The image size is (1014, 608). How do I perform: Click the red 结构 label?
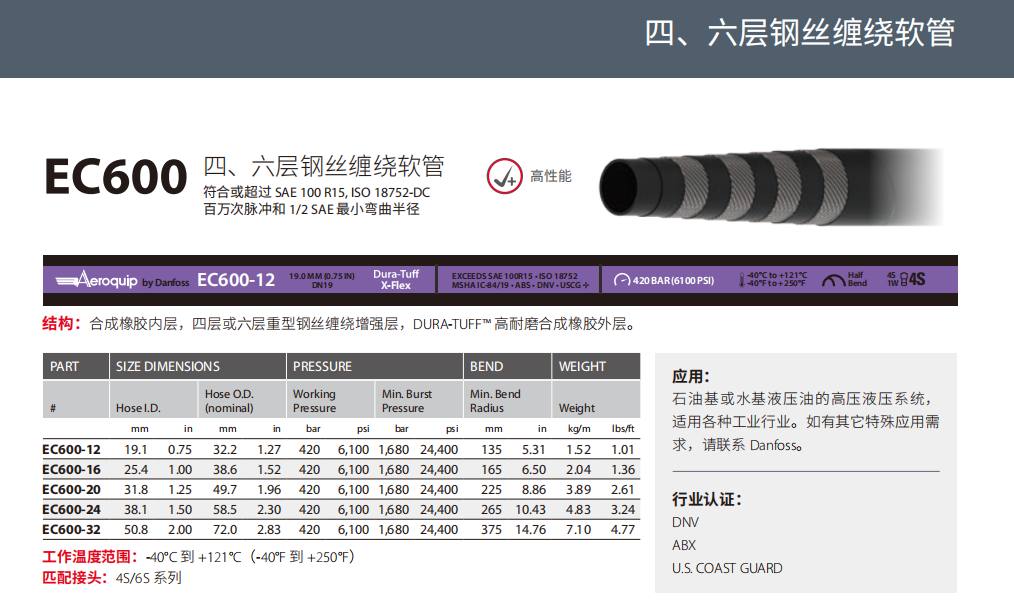(x=61, y=323)
